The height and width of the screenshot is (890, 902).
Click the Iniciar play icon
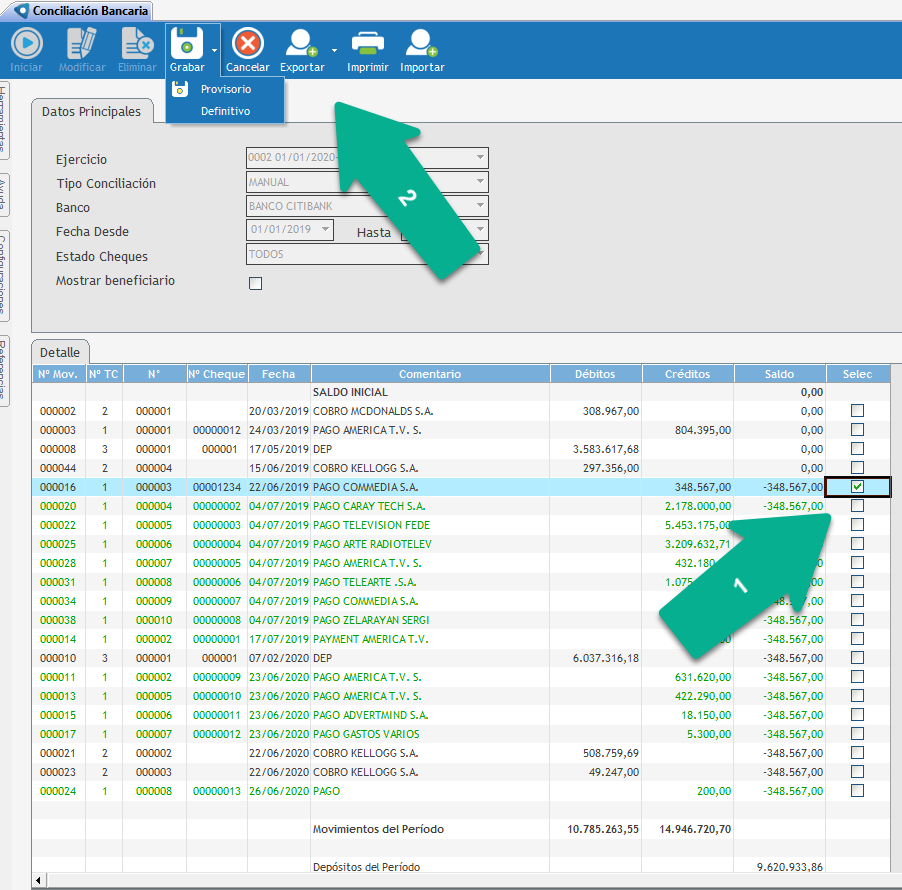click(27, 44)
